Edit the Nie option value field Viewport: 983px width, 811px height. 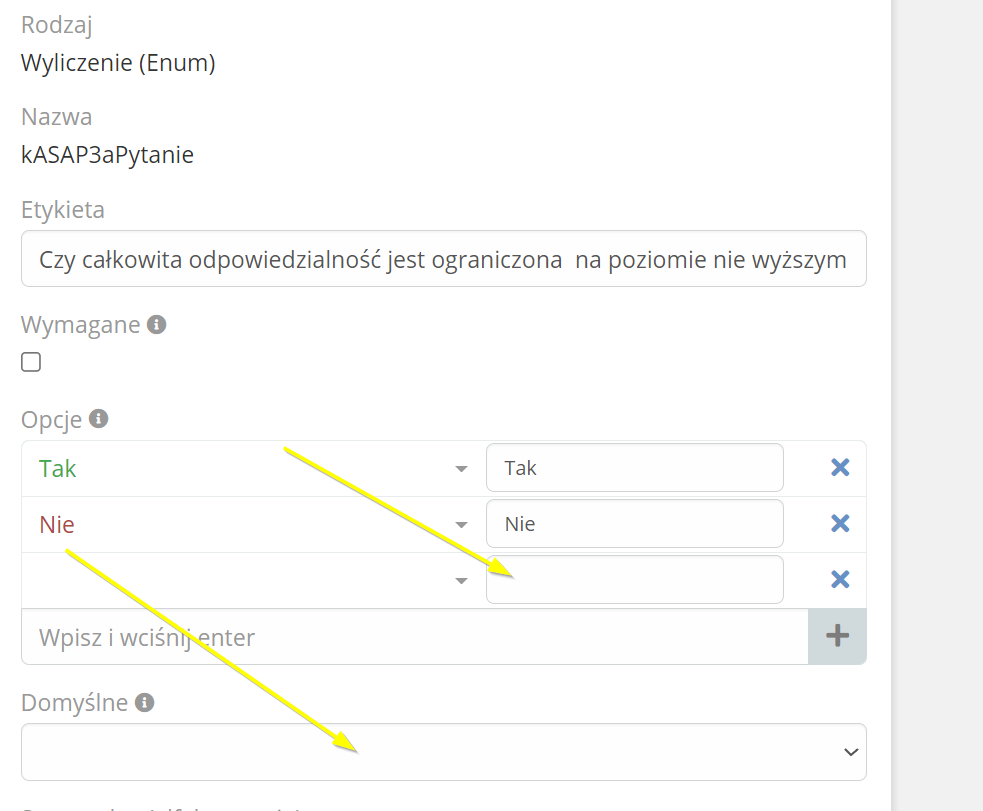click(634, 524)
